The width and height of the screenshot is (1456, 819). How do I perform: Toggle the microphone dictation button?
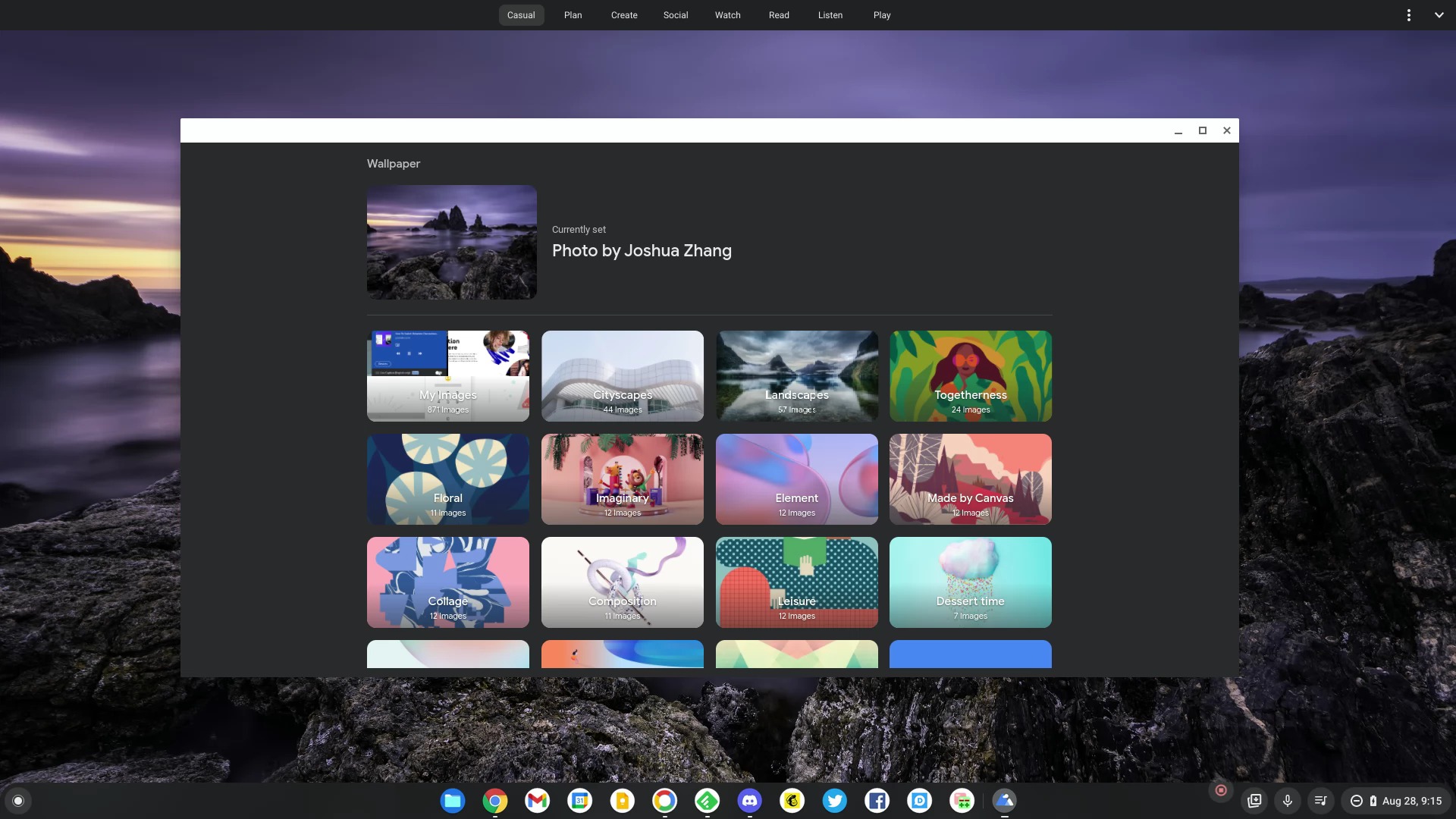1288,801
